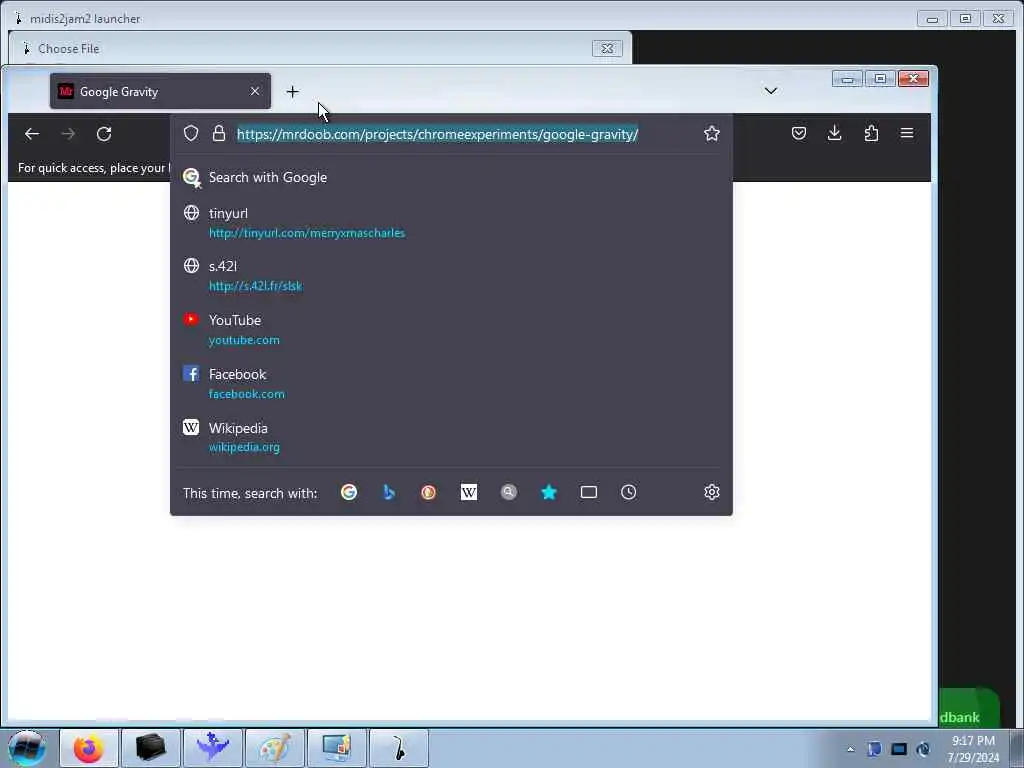1024x768 pixels.
Task: Minimize the Firefox window
Action: pos(848,79)
